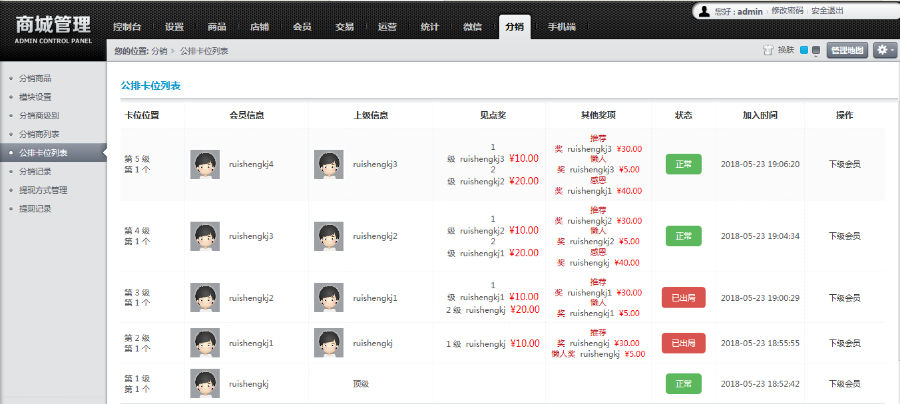The width and height of the screenshot is (900, 404).
Task: Click the admin user silhouette icon
Action: (x=704, y=11)
